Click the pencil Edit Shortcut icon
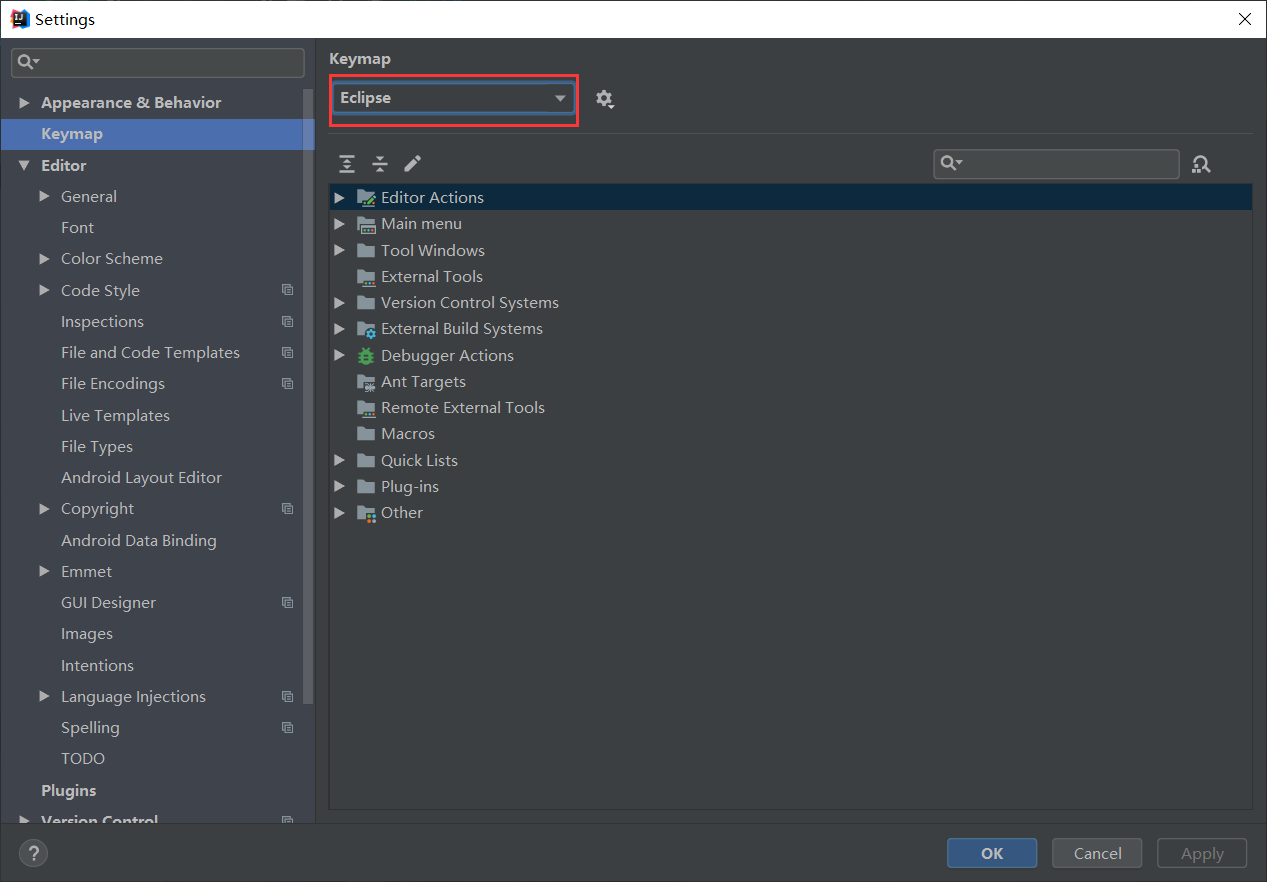Image resolution: width=1267 pixels, height=882 pixels. (x=413, y=164)
